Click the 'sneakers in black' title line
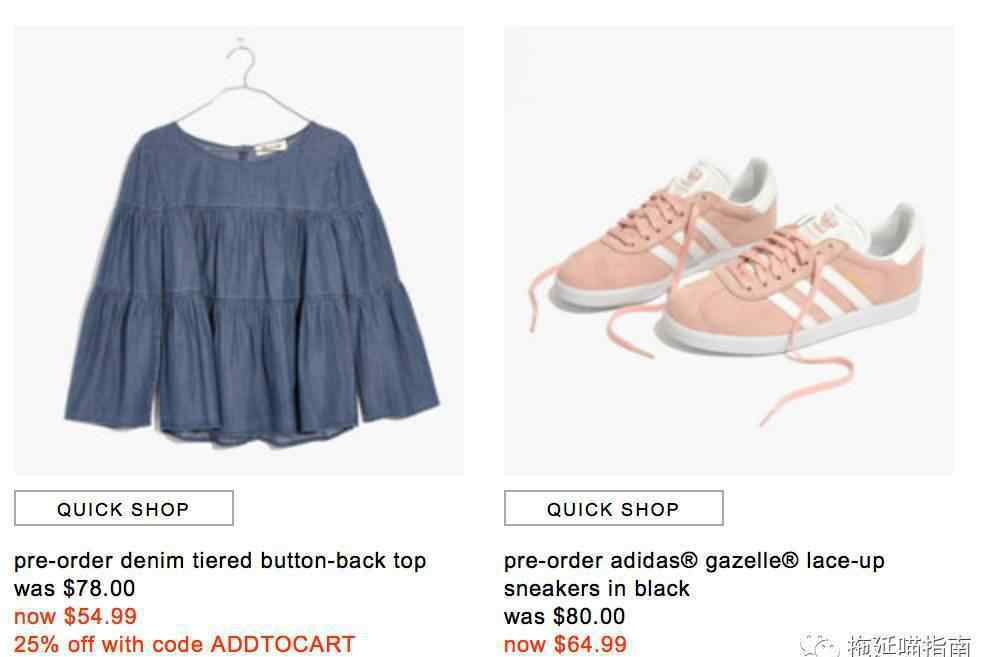The width and height of the screenshot is (1004, 657). click(x=596, y=588)
